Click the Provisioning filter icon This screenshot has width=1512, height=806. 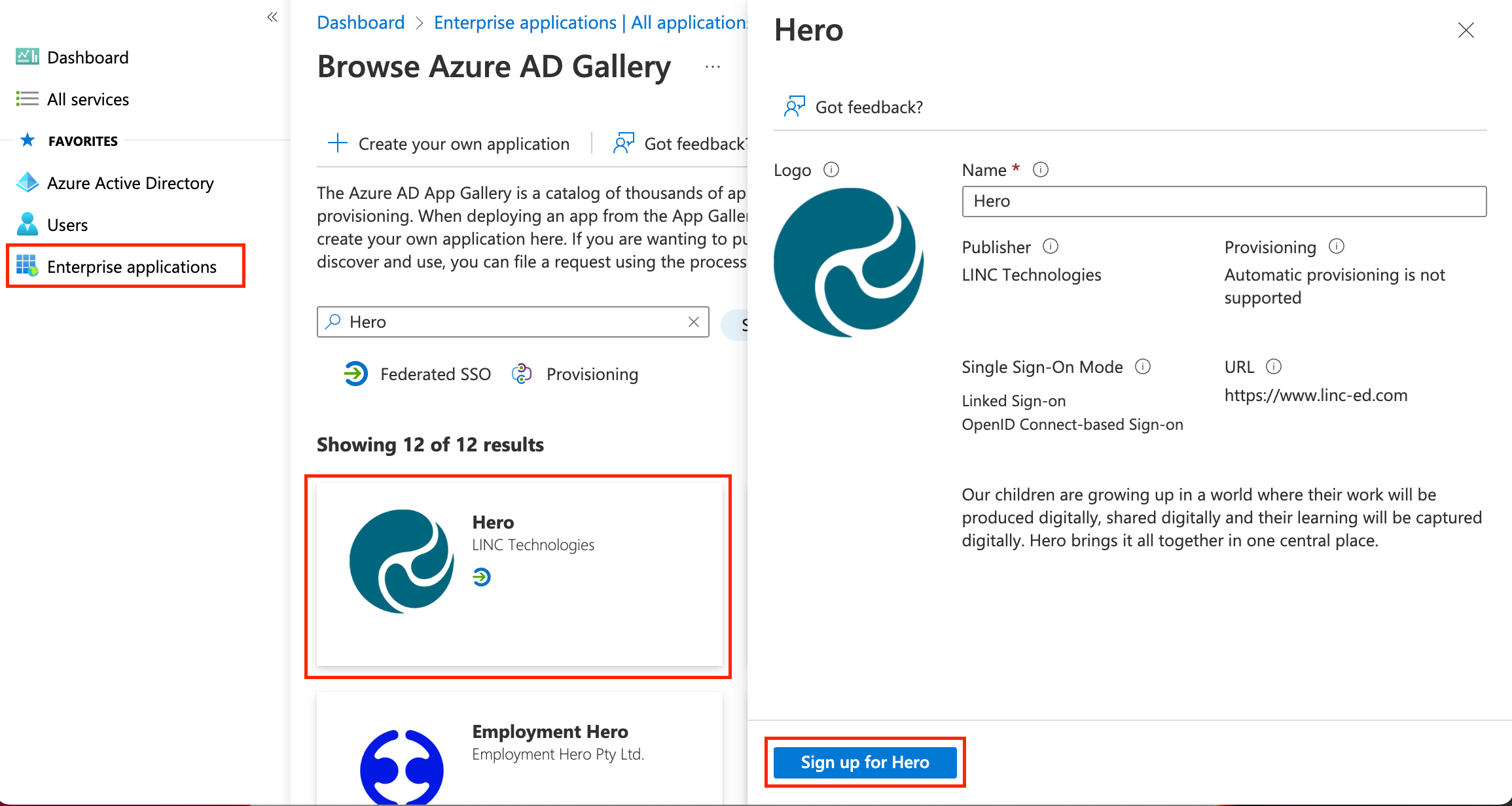click(x=522, y=374)
